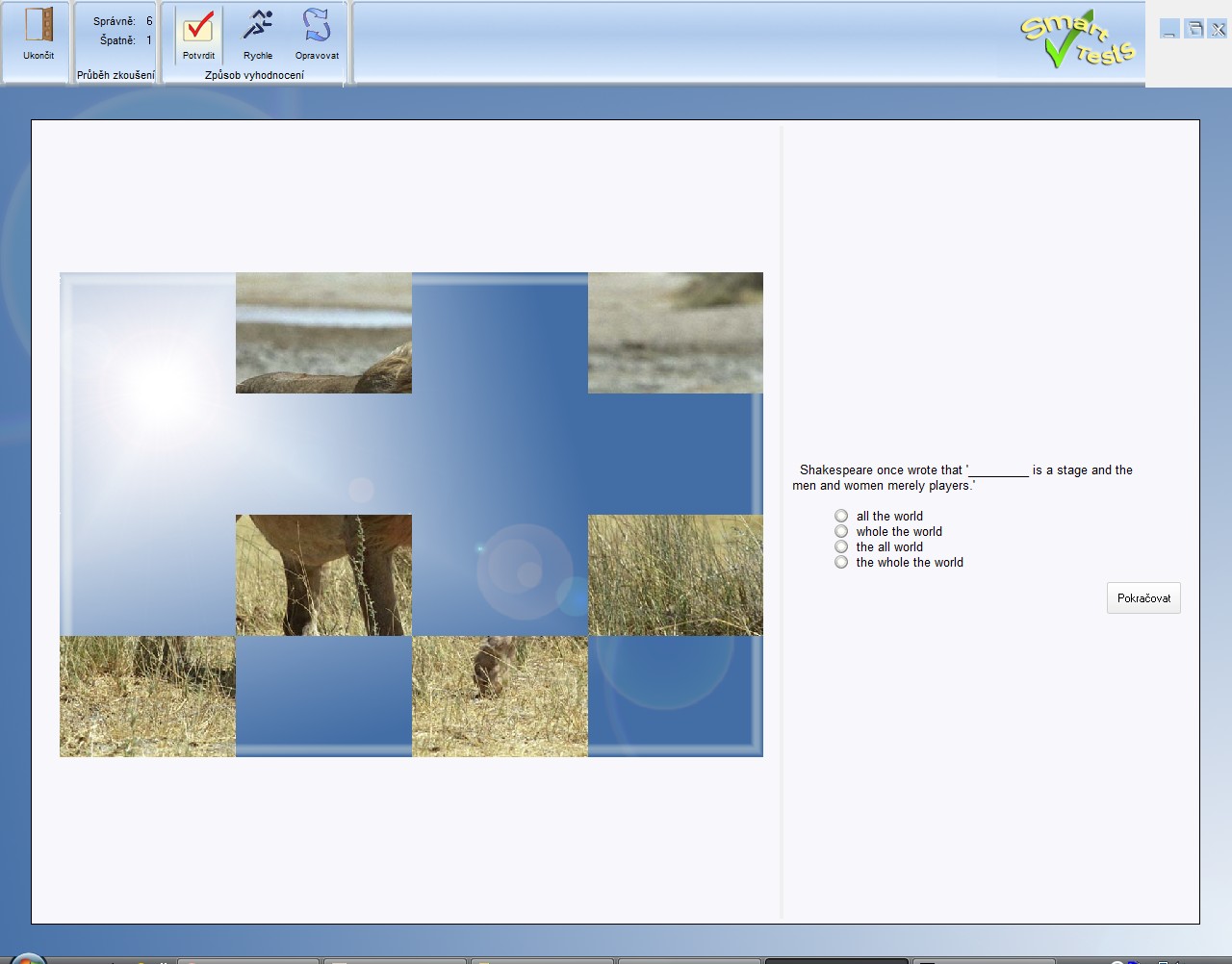
Task: Click the Smart Tests logo
Action: [1077, 40]
